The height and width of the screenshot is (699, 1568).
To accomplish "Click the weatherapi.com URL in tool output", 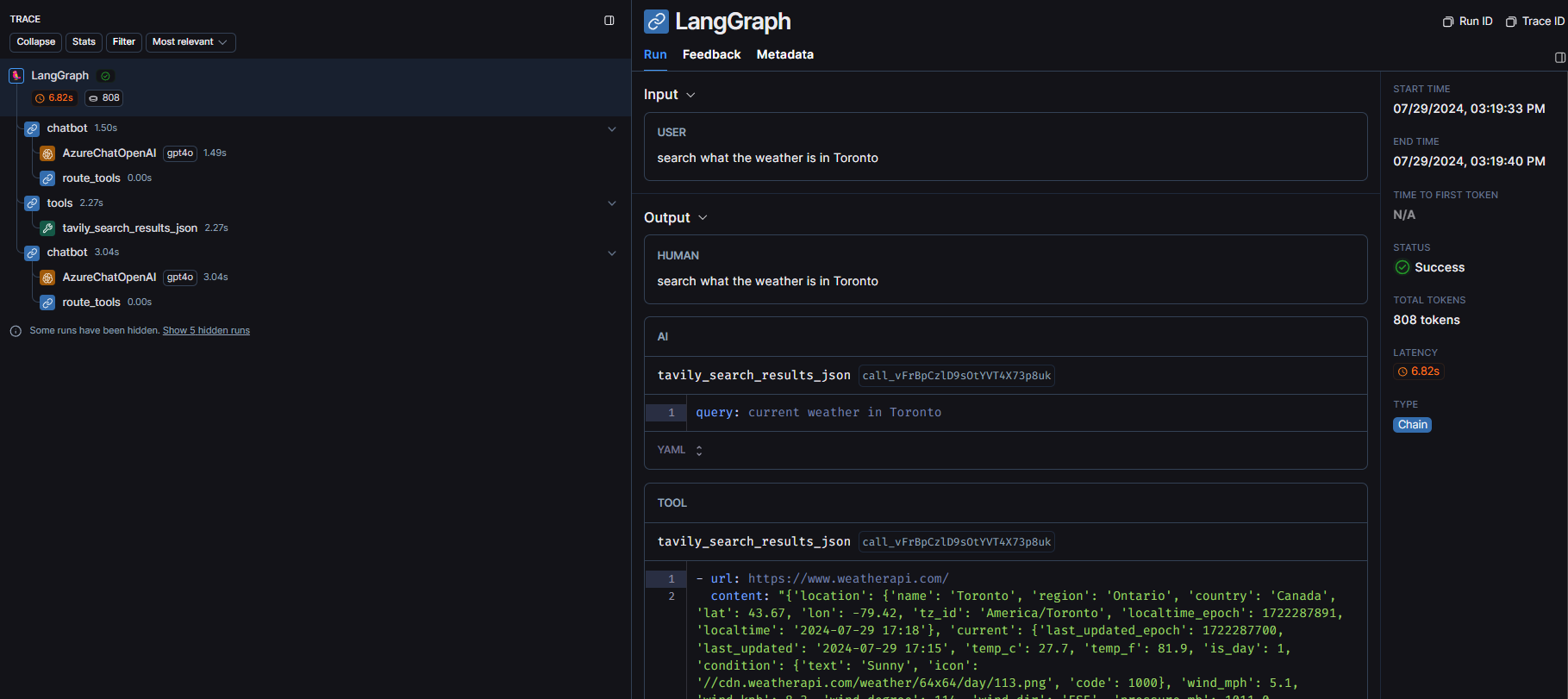I will 848,579.
